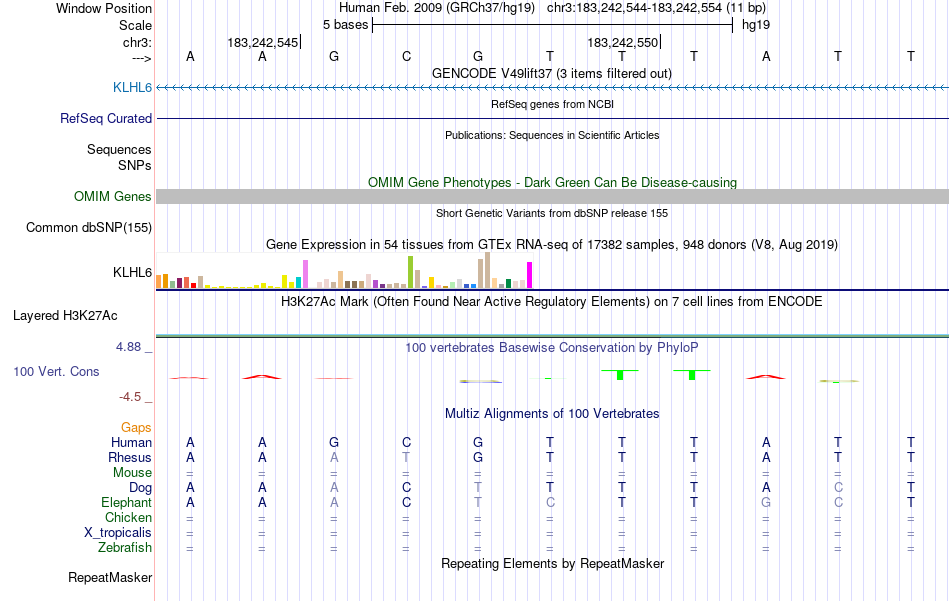Click the Sequences track label
Screen dimensions: 950x601
click(119, 150)
